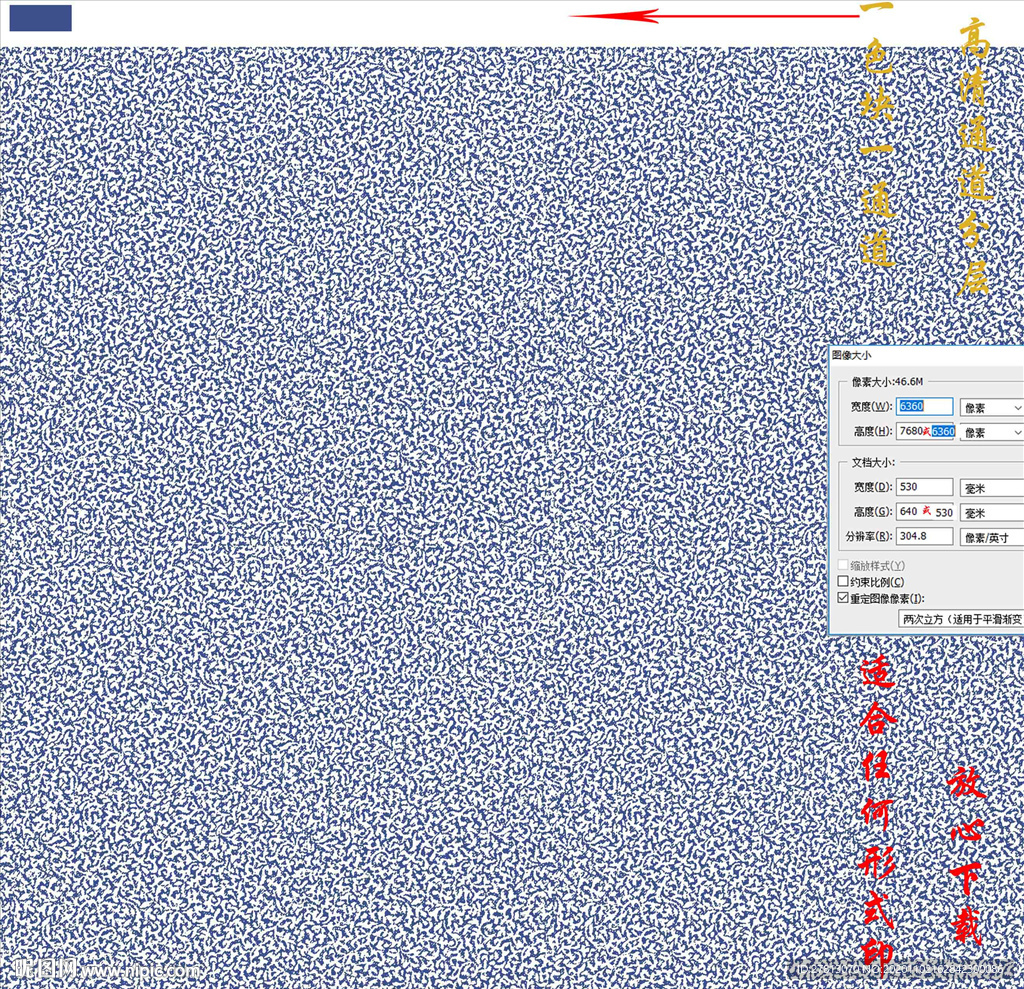Click the pixel width field showing 6360
This screenshot has height=989, width=1024.
point(924,406)
